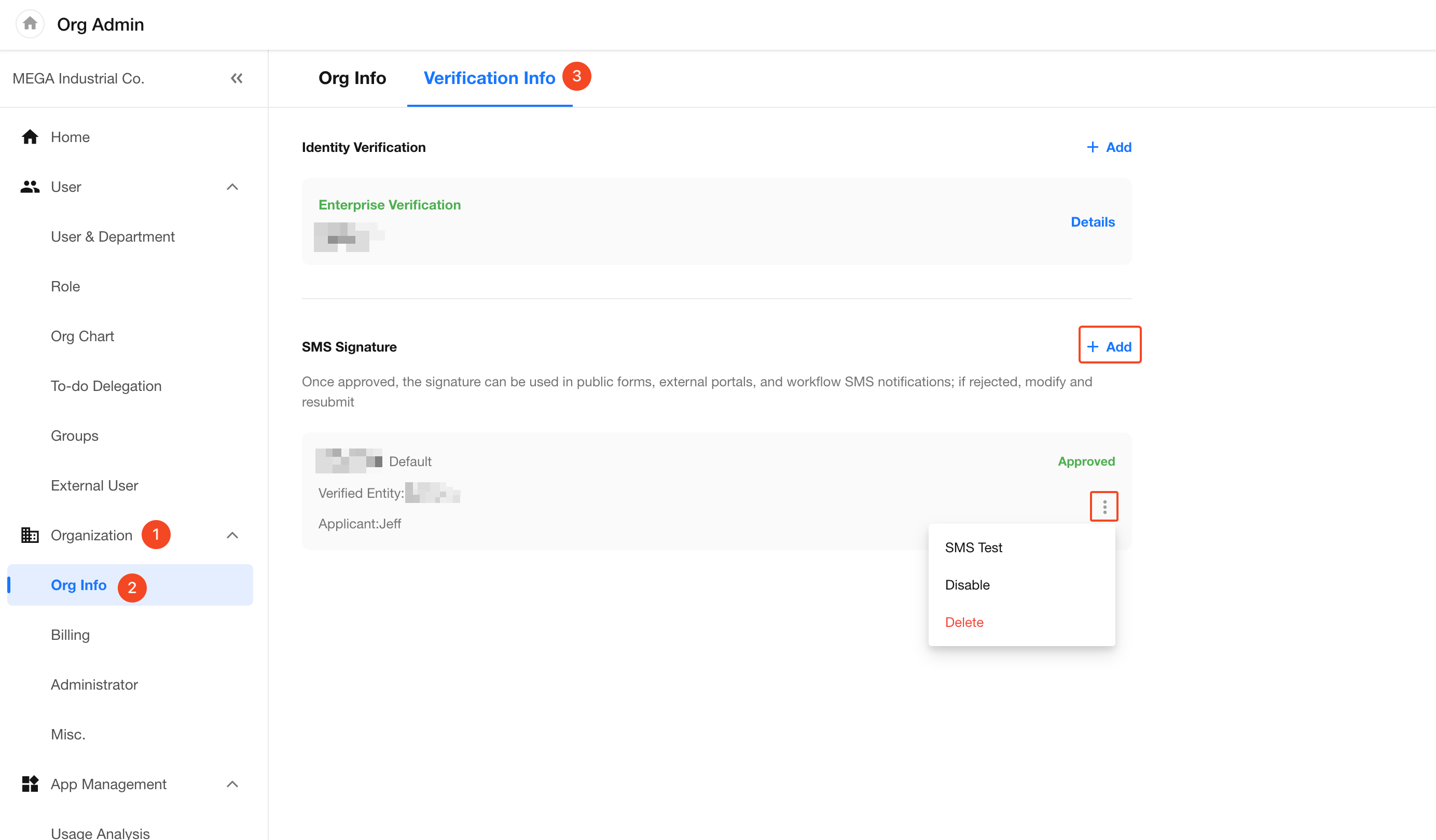Open the Administrator sidebar item
The image size is (1436, 840).
pyautogui.click(x=94, y=684)
